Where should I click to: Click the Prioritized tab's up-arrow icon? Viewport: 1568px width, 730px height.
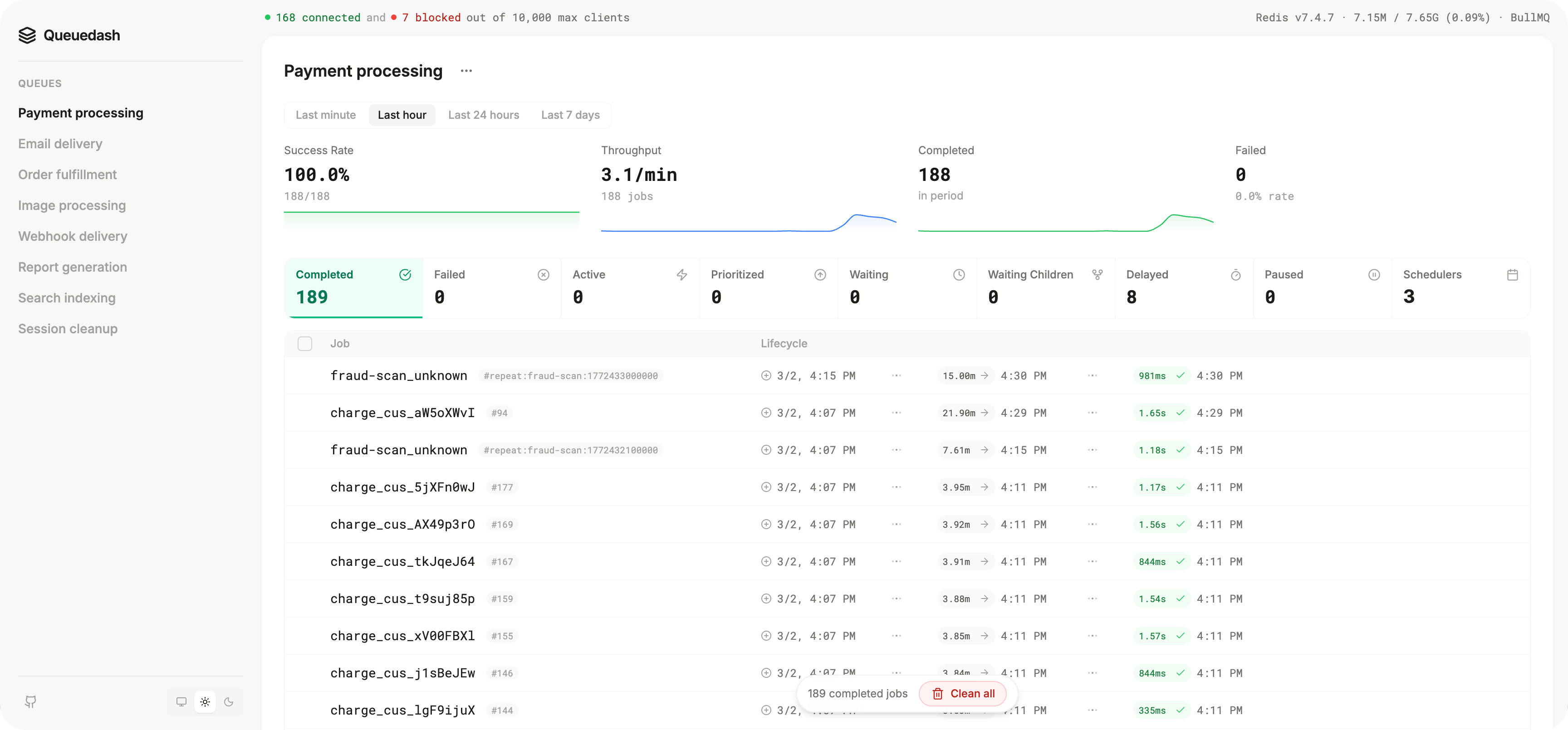tap(820, 275)
